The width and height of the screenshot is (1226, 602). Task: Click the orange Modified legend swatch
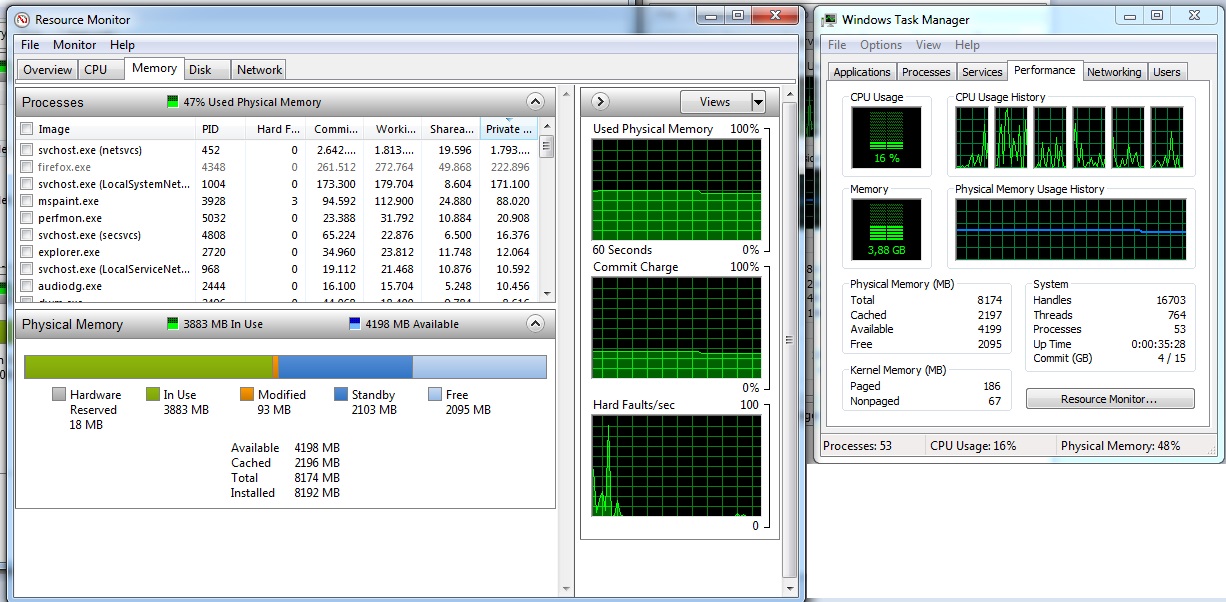click(247, 394)
